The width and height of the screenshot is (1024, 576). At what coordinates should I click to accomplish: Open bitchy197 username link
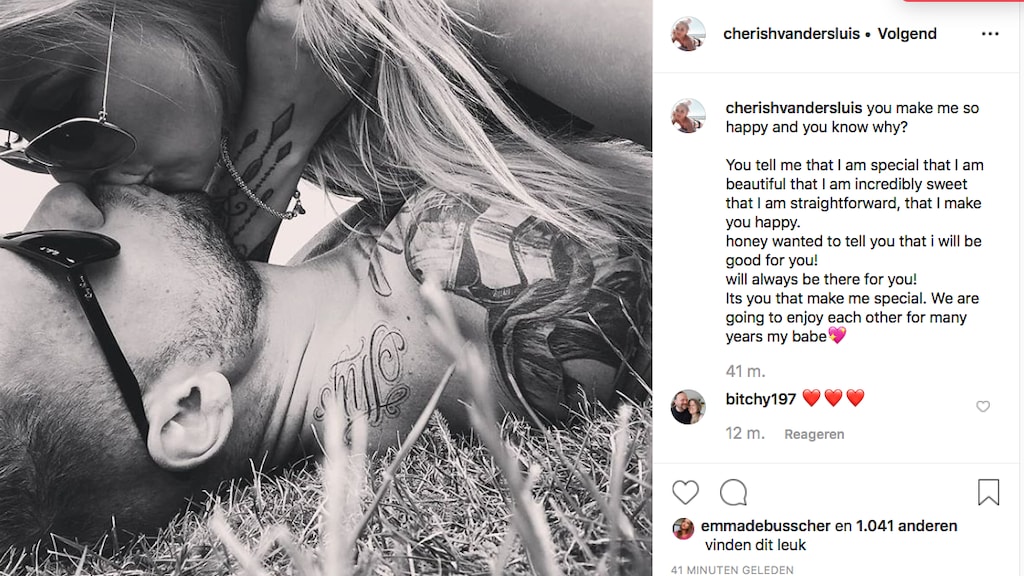pos(760,399)
